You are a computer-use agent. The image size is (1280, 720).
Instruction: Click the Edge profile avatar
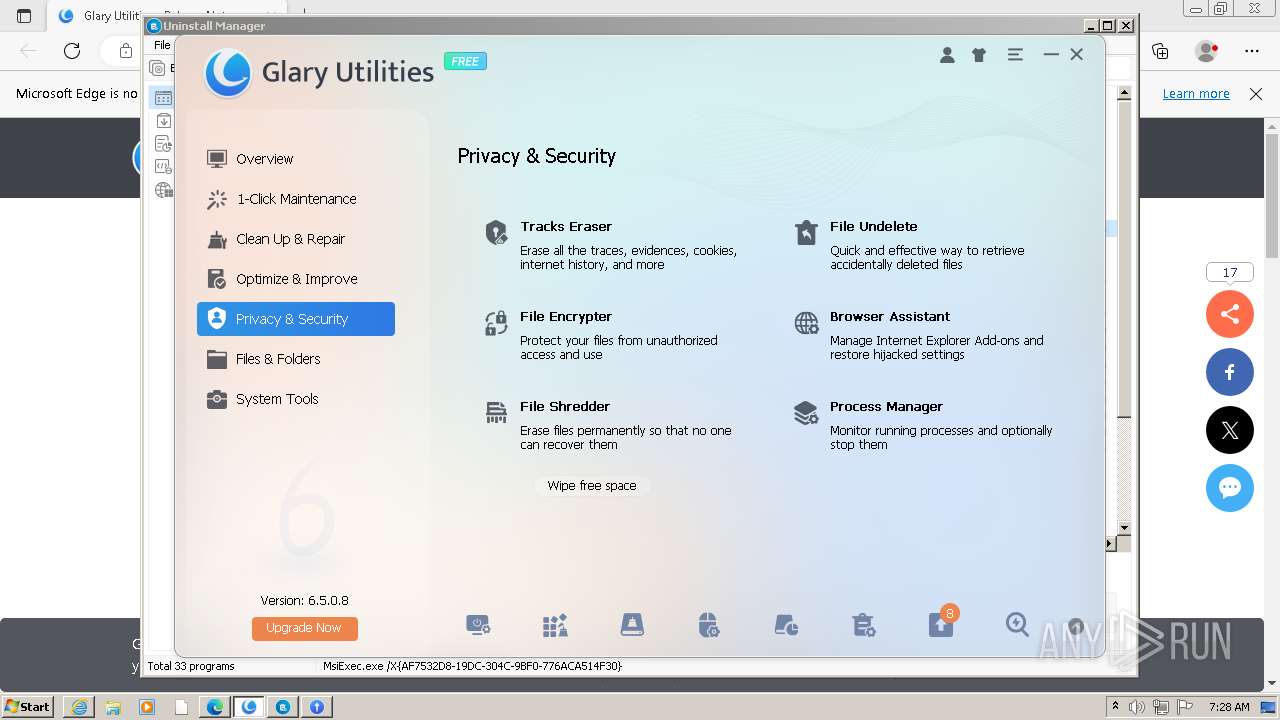(1207, 51)
